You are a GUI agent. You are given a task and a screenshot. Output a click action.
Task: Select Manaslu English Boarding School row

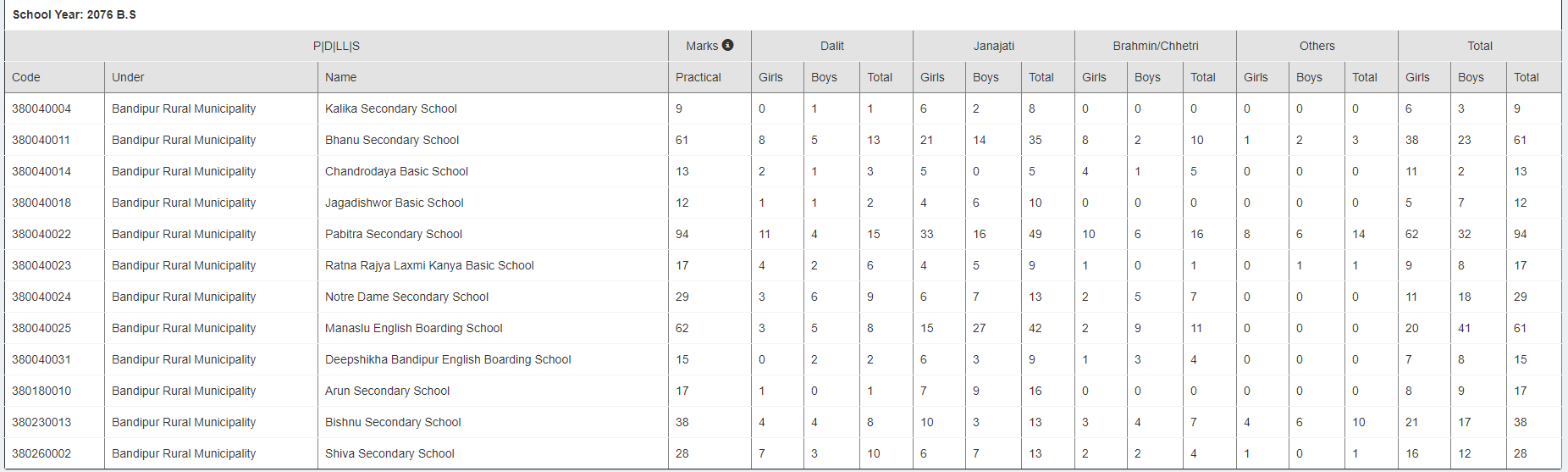[x=783, y=328]
